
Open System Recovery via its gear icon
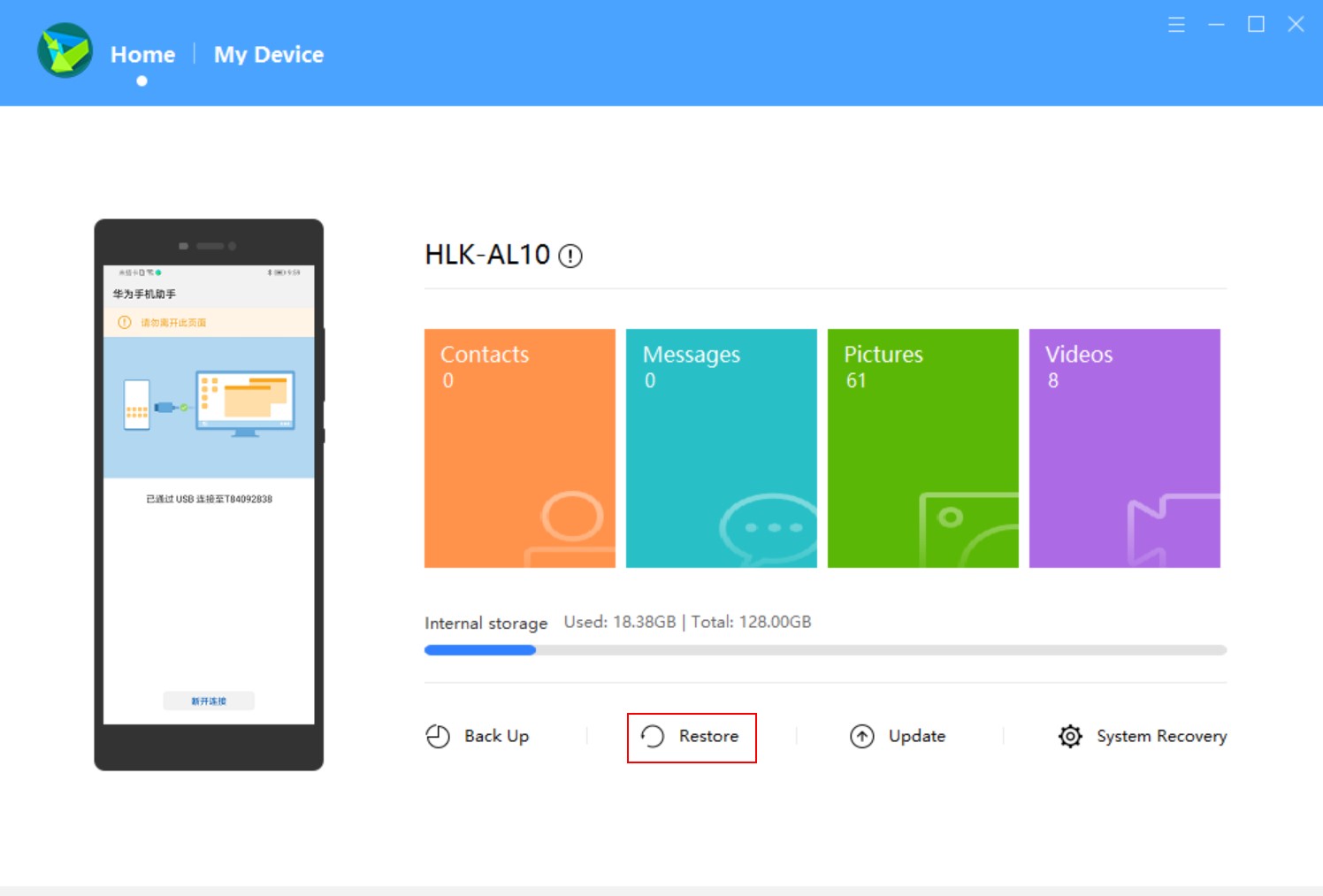click(1068, 736)
